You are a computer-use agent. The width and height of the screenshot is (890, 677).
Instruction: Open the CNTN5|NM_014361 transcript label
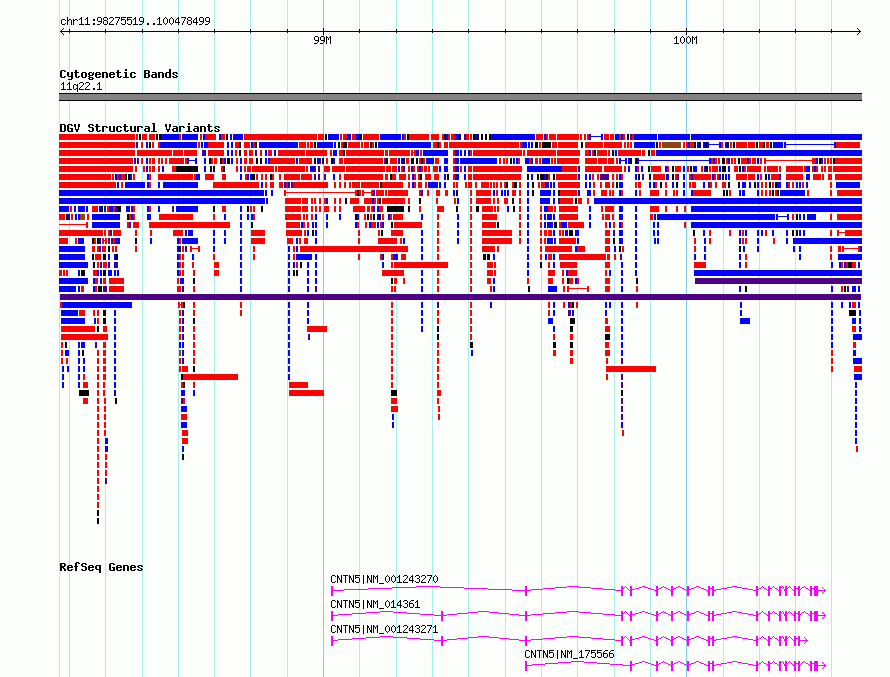pos(375,604)
